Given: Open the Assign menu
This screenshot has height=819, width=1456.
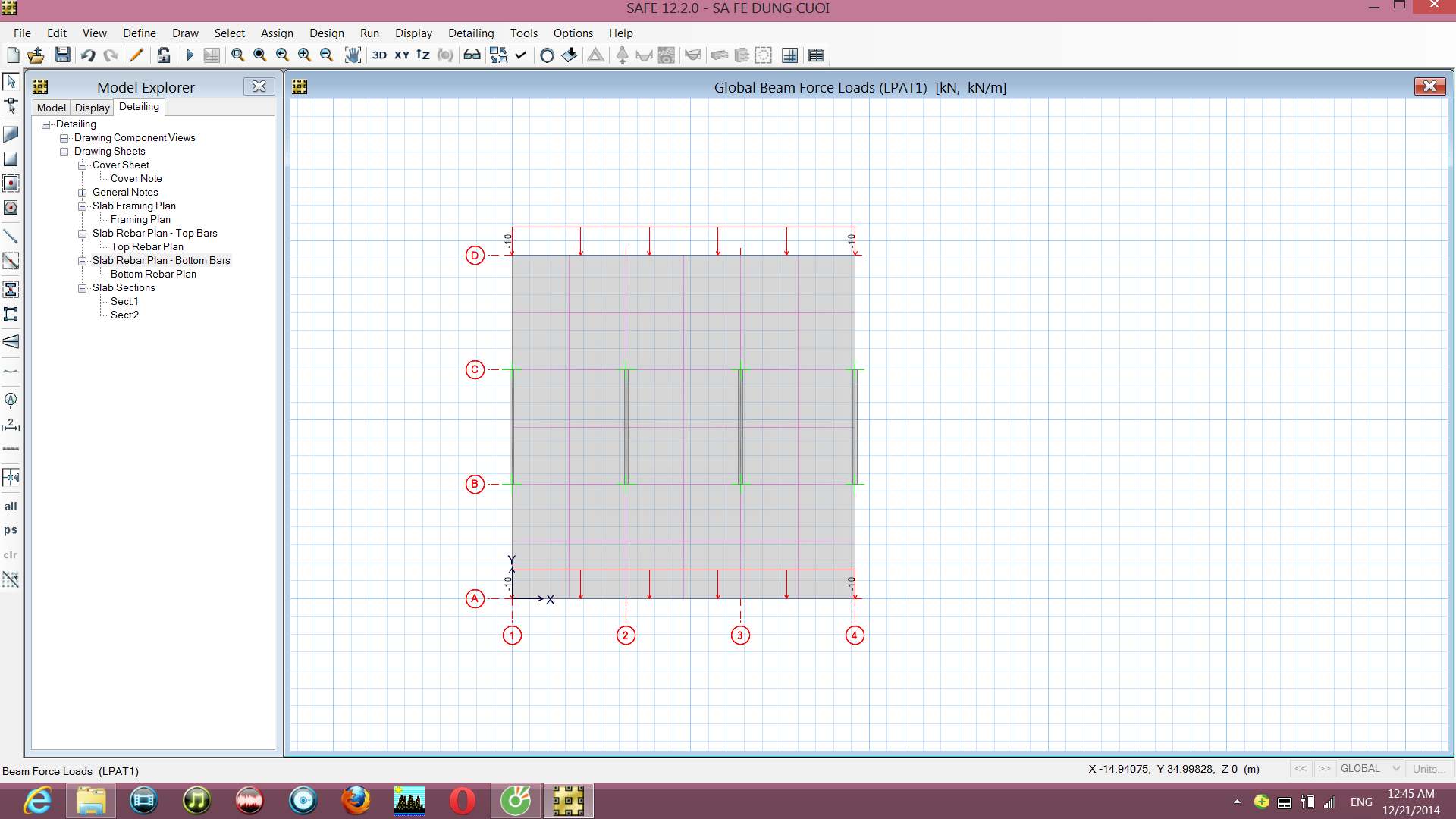Looking at the screenshot, I should click(277, 33).
